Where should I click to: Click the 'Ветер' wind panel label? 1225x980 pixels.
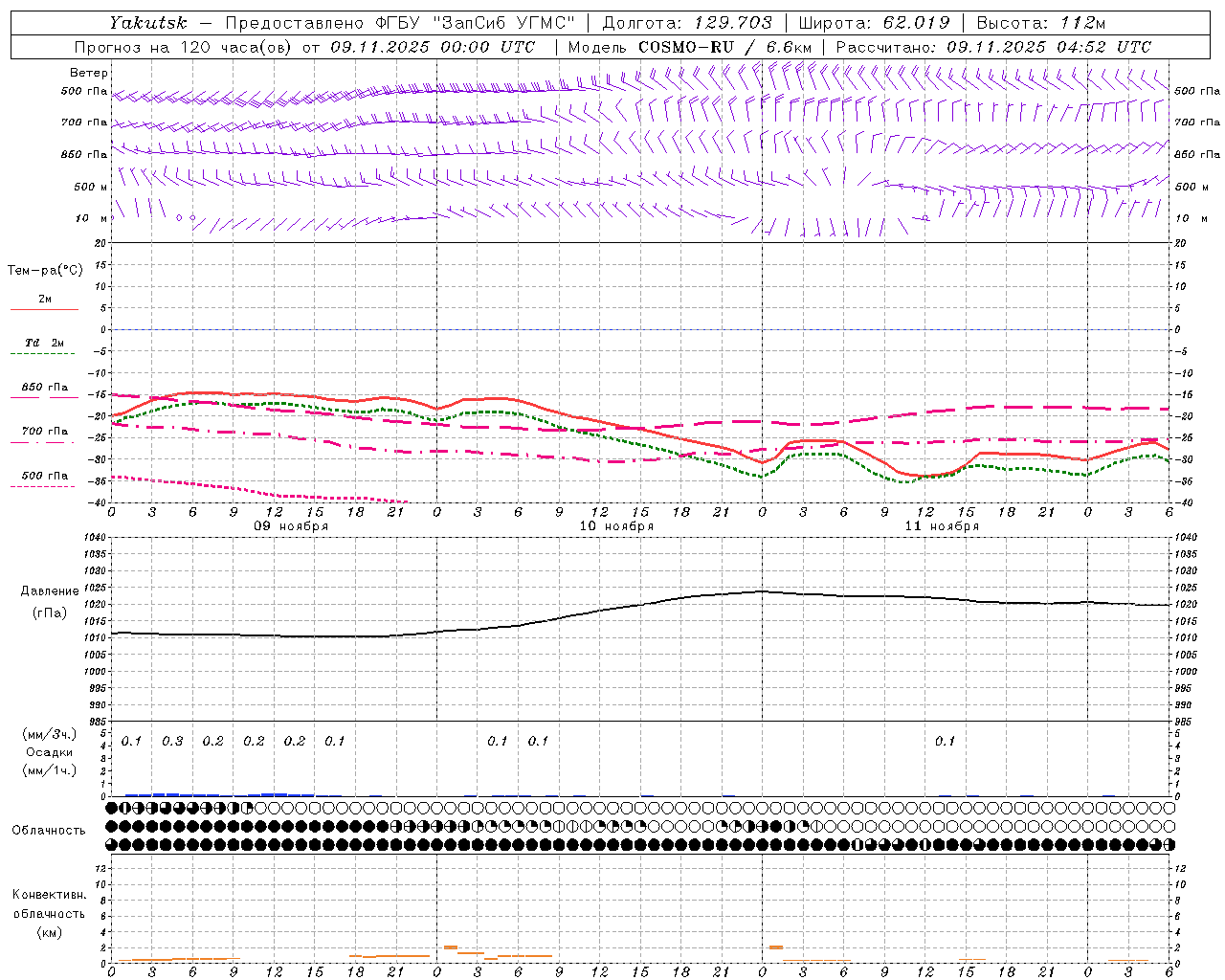[x=89, y=73]
